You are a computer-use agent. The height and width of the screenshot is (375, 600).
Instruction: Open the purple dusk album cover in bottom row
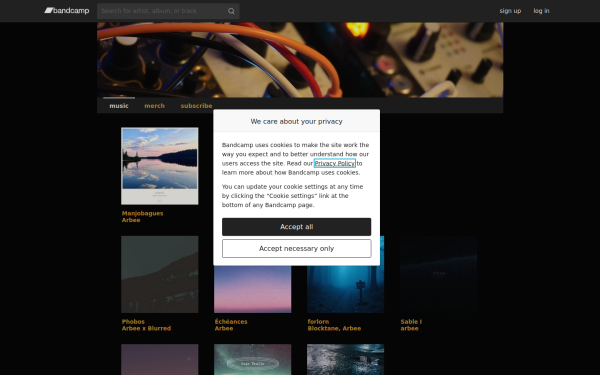click(160, 360)
